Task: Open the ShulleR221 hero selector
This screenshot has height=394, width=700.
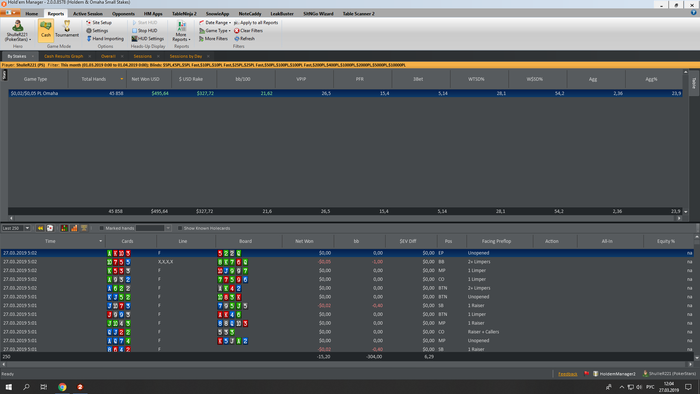Action: point(17,30)
